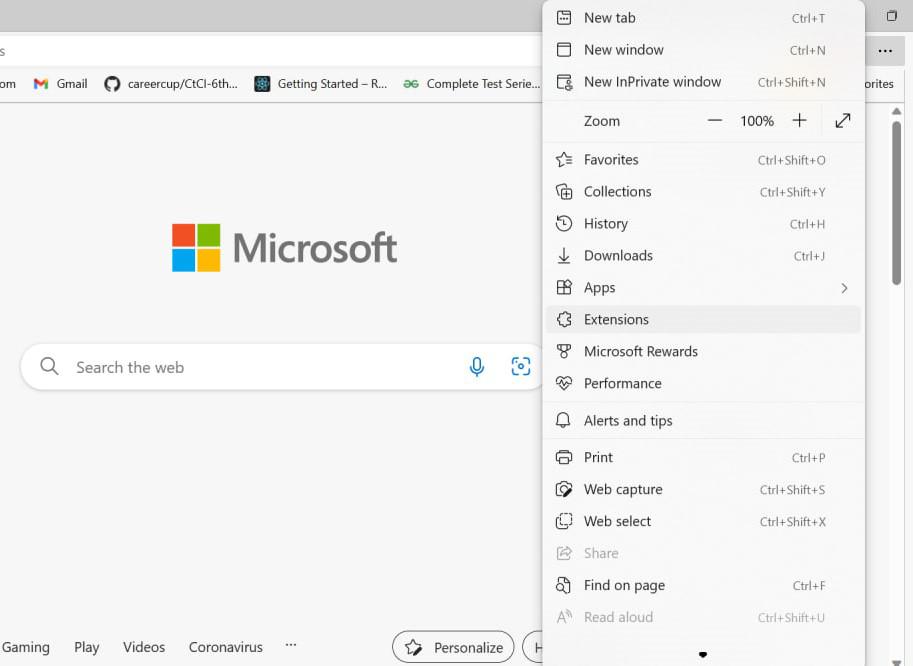Viewport: 913px width, 666px height.
Task: Choose Extensions in the menu
Action: coord(703,319)
